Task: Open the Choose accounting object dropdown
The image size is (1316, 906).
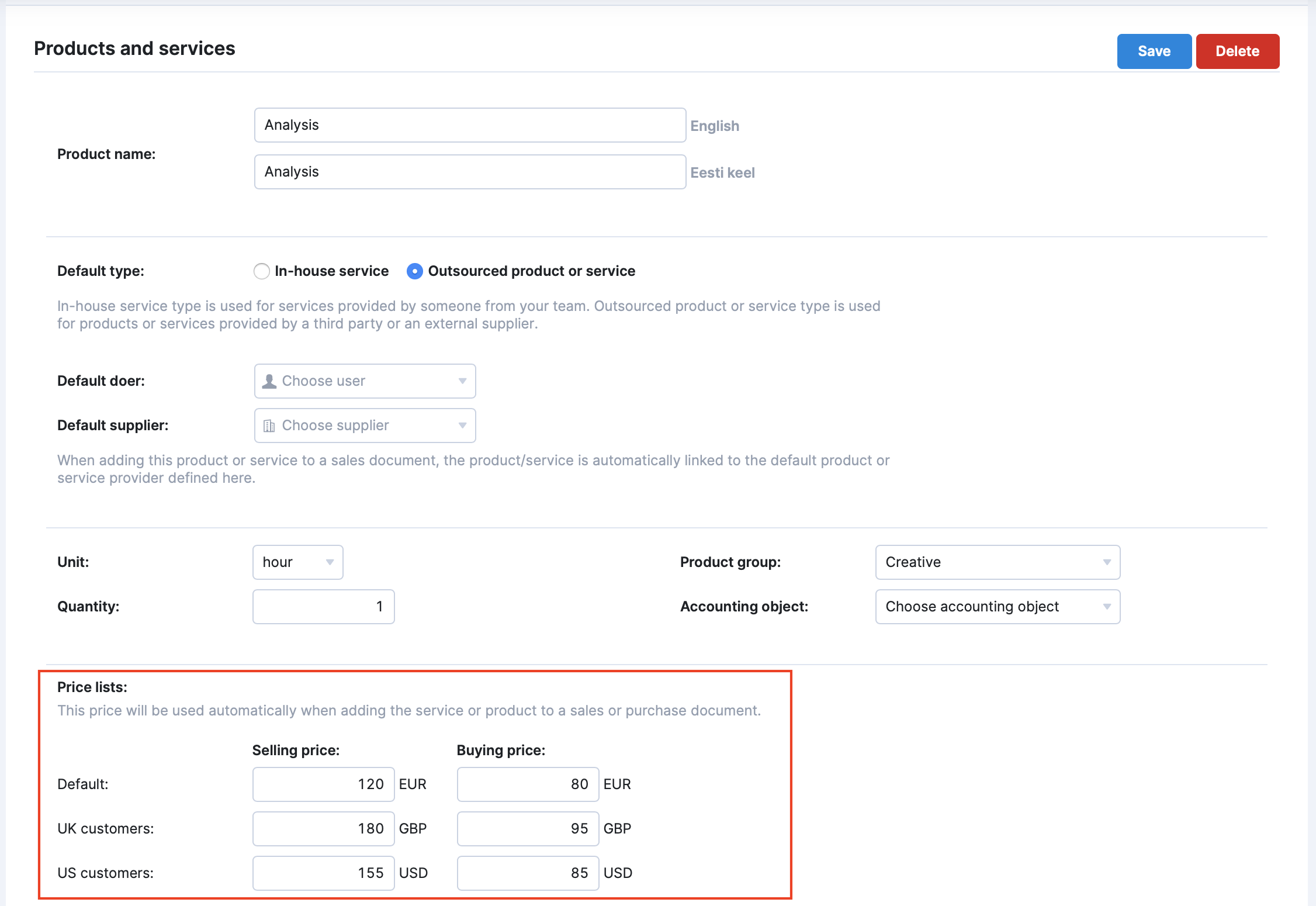Action: [x=998, y=607]
